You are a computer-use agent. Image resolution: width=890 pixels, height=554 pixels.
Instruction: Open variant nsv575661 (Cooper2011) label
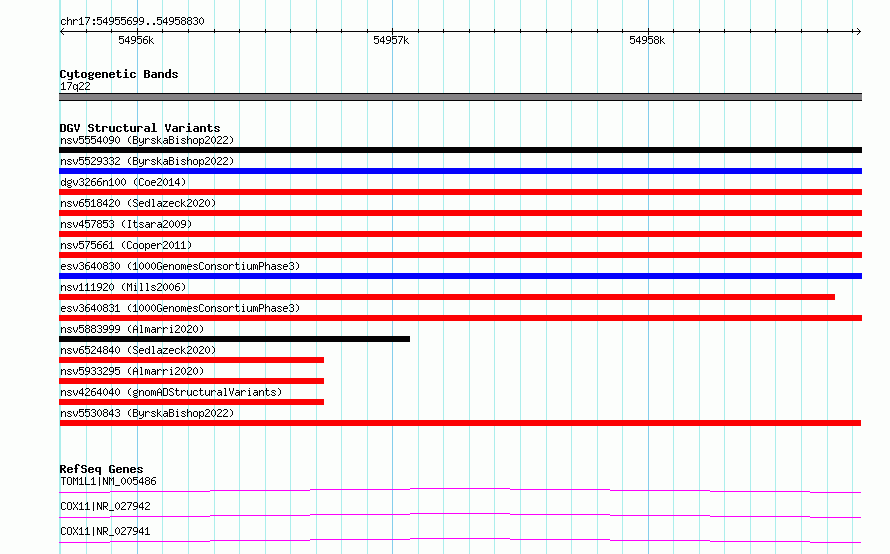[x=126, y=245]
